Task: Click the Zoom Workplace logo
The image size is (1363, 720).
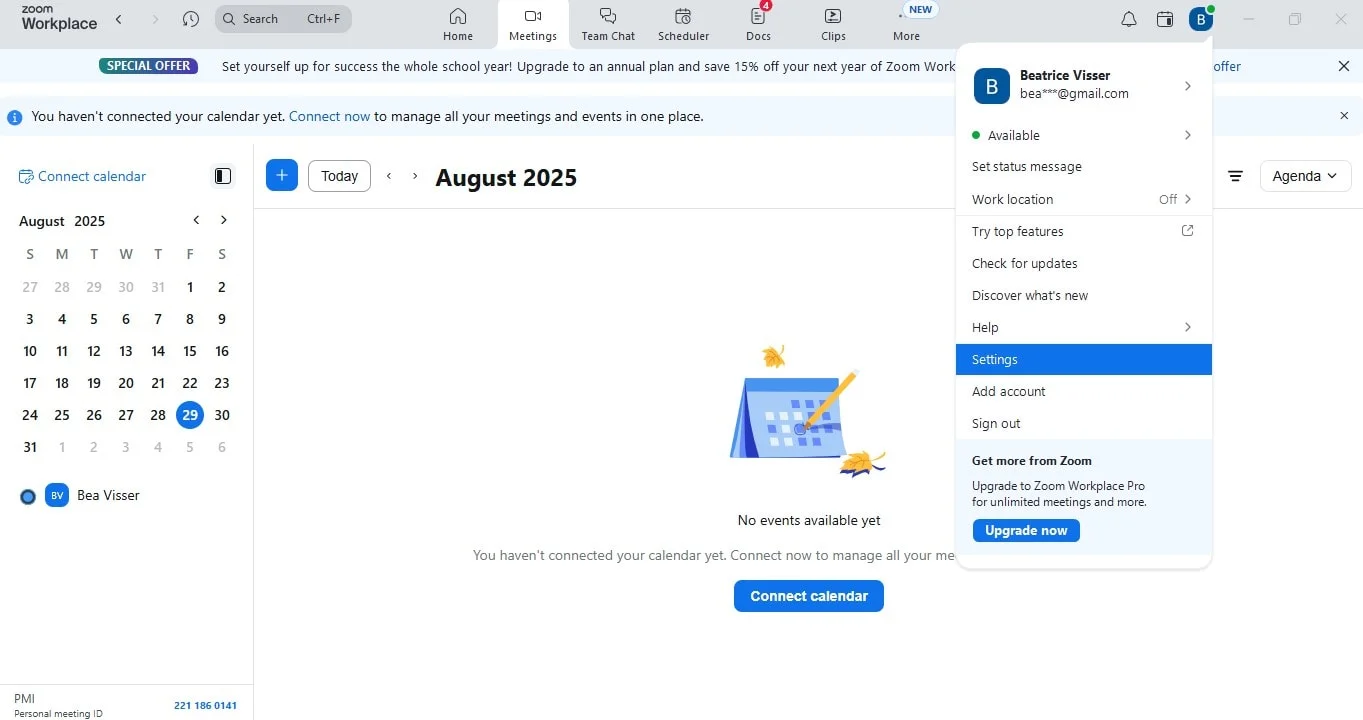Action: [59, 18]
